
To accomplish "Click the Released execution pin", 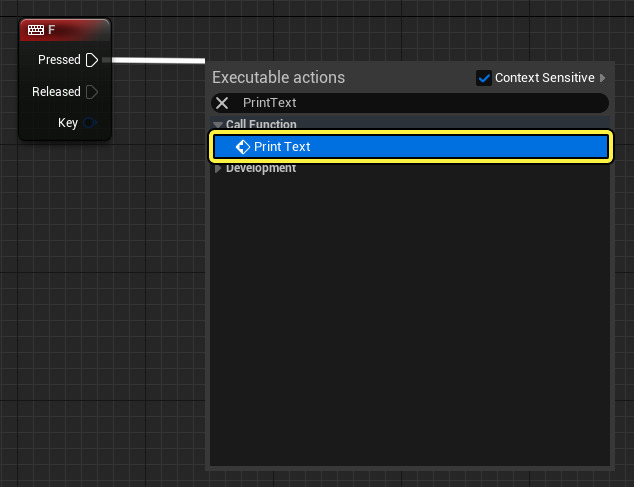I will pyautogui.click(x=92, y=92).
